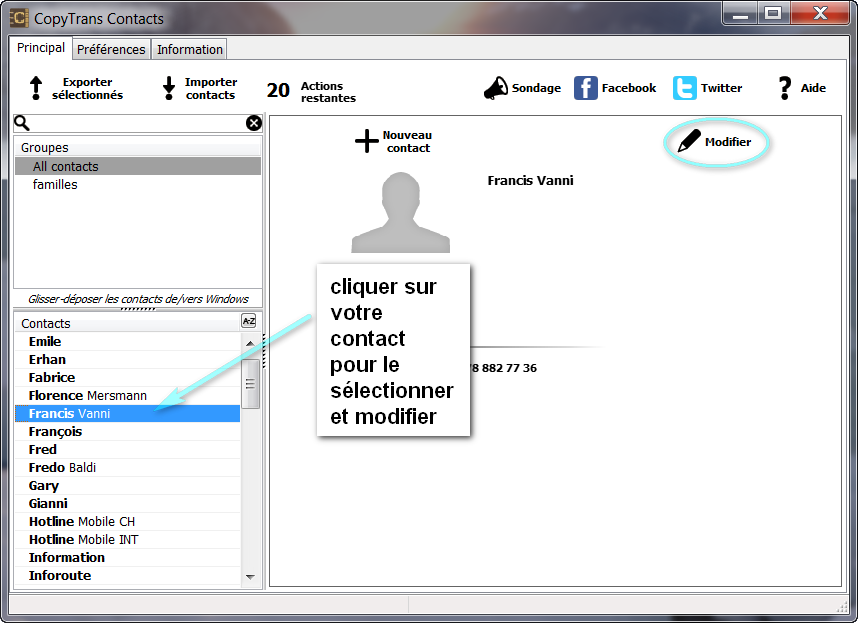Click the Import contacts down-arrow icon
Image resolution: width=858 pixels, height=623 pixels.
[x=169, y=88]
